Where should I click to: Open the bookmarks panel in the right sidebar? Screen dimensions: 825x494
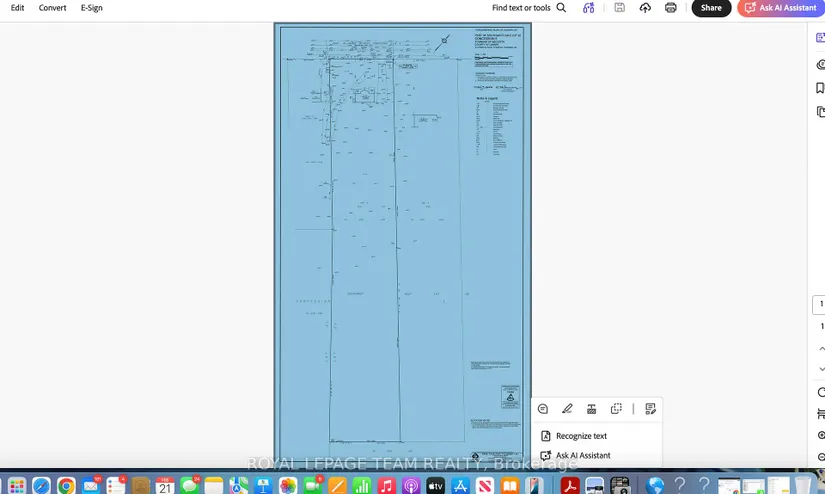(820, 88)
